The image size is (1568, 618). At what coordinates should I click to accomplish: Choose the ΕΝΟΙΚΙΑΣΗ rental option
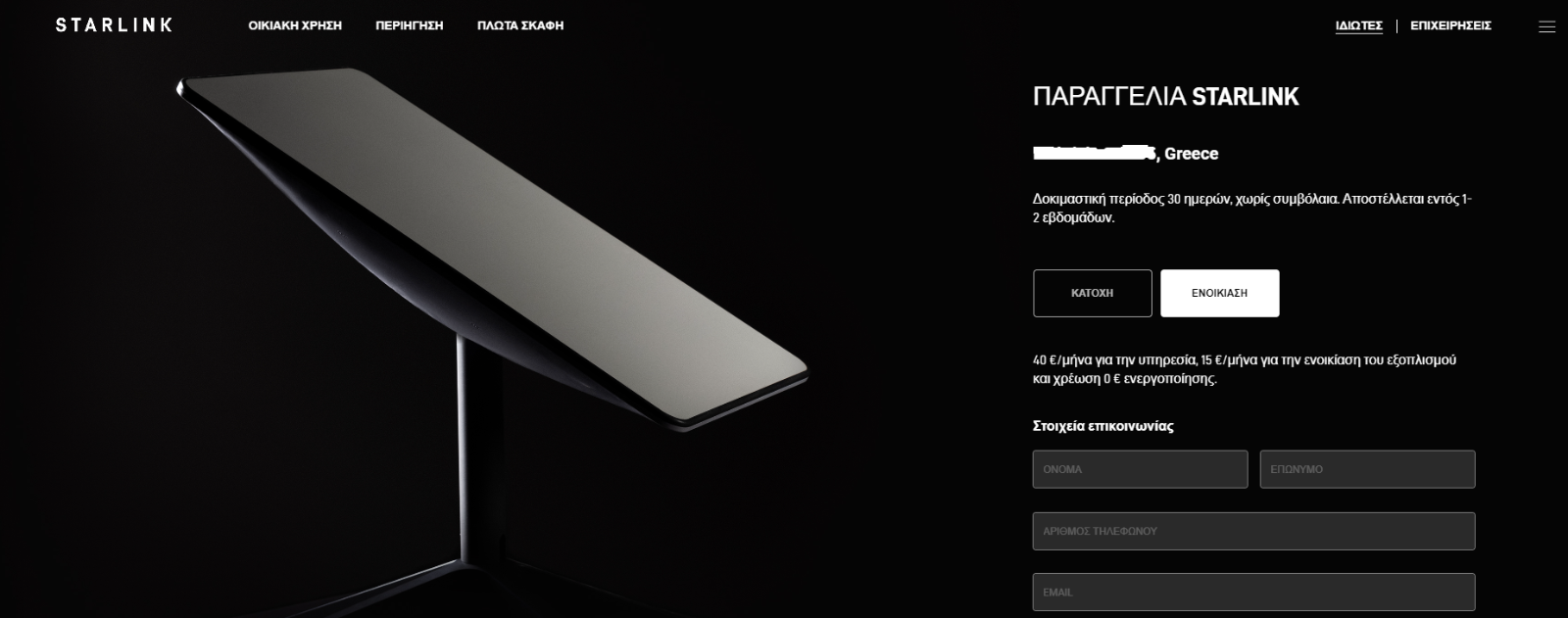tap(1220, 293)
